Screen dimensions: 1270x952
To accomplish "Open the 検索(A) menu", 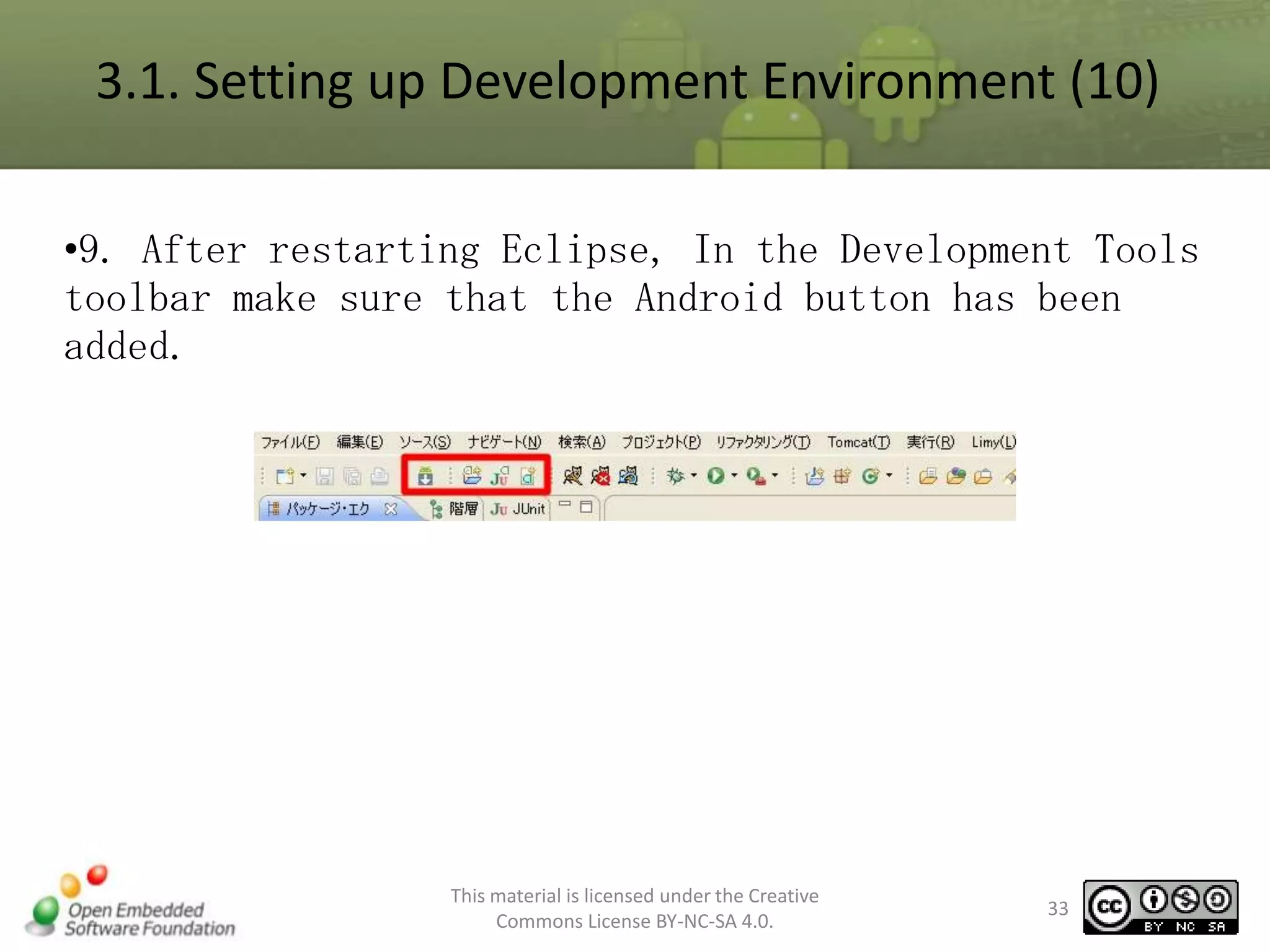I will 582,442.
